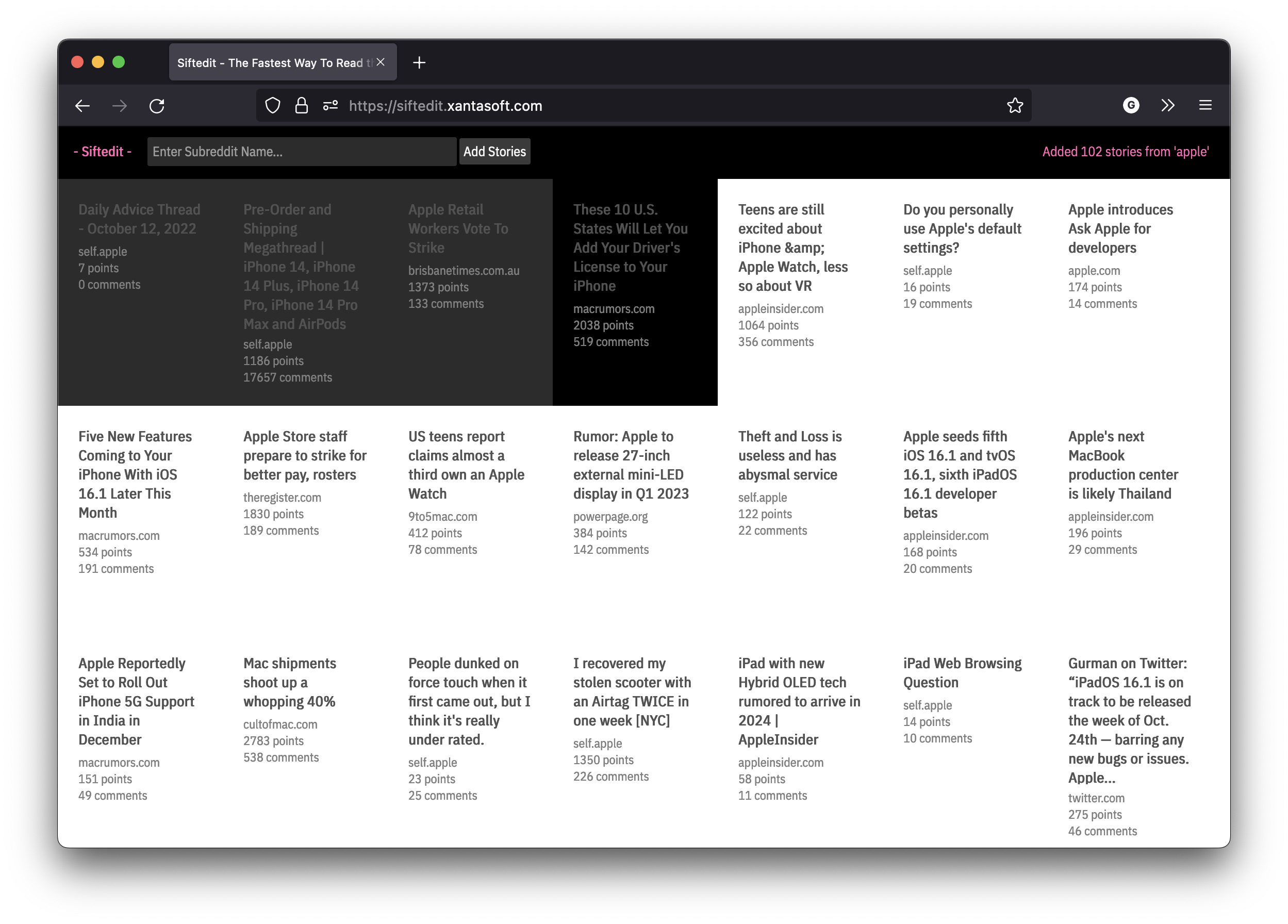Viewport: 1288px width, 924px height.
Task: Click the Siftedit logo text
Action: coord(102,152)
